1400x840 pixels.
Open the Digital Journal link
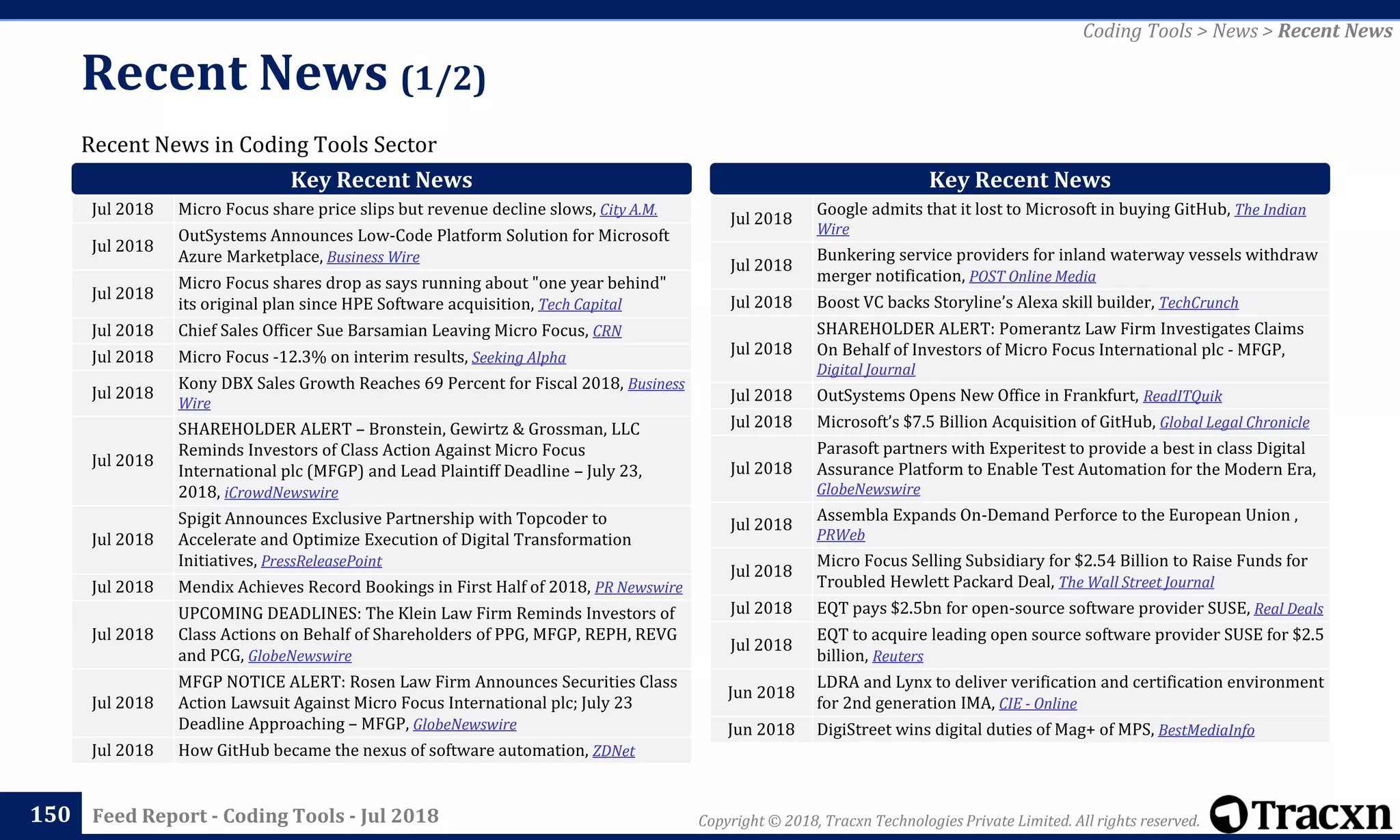pos(865,370)
